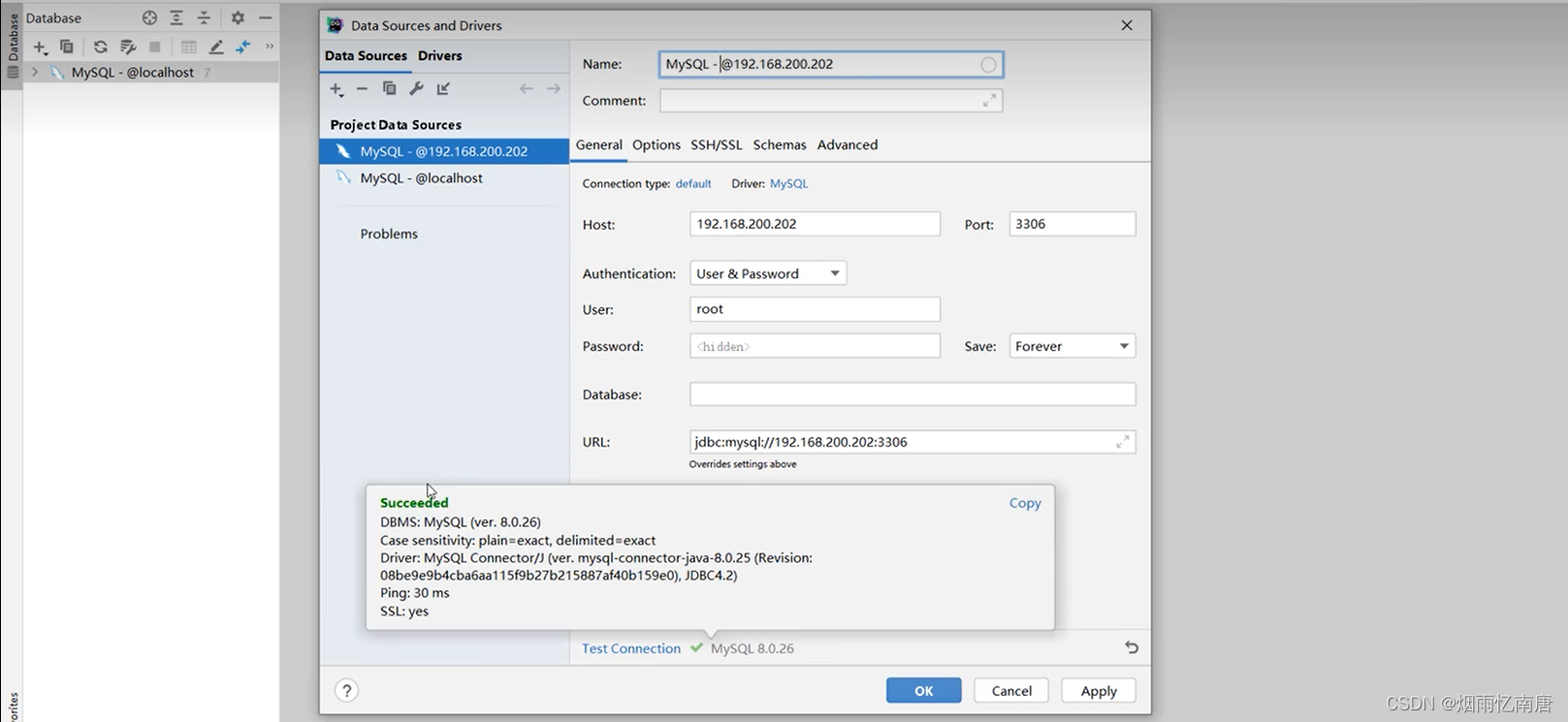
Task: Open the Database vertical tool window tab
Action: click(13, 44)
